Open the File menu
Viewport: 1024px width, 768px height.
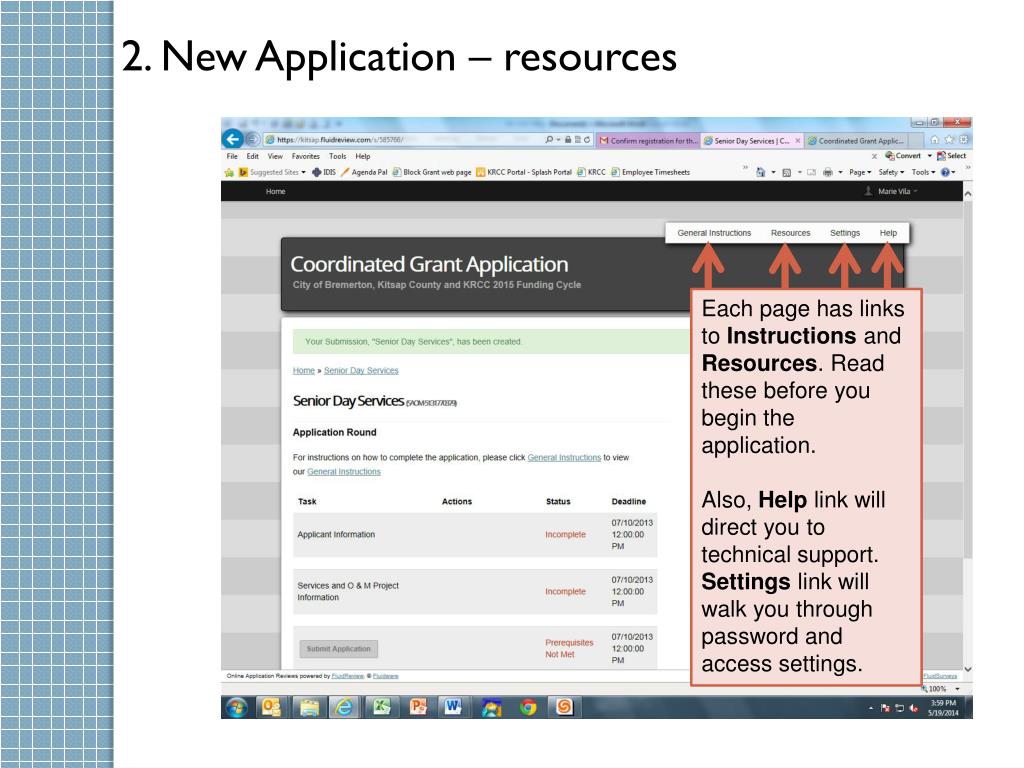[x=232, y=157]
